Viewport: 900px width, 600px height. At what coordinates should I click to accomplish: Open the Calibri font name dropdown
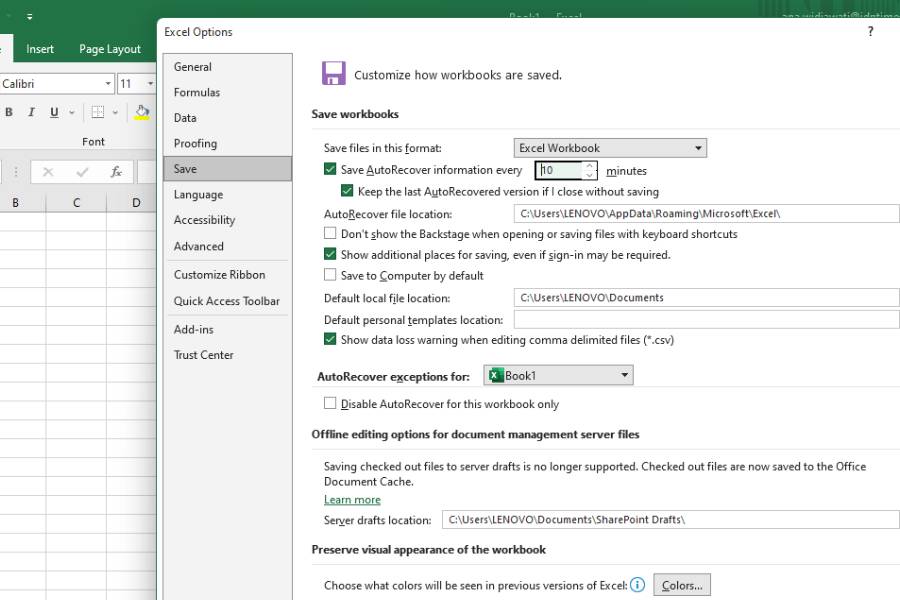click(x=108, y=84)
